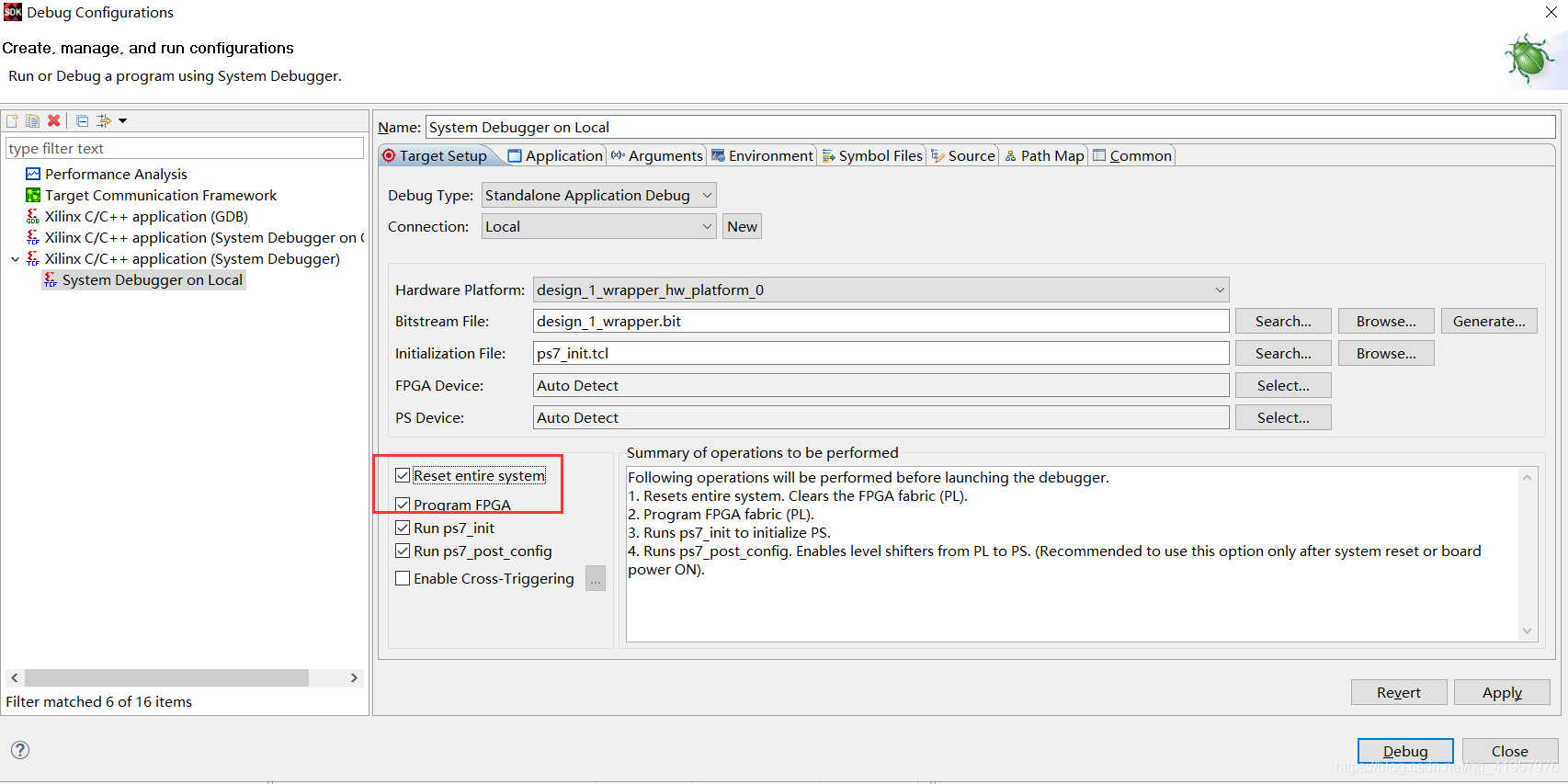This screenshot has height=784, width=1568.
Task: Click summary scrollbar up arrow
Action: 1527,478
